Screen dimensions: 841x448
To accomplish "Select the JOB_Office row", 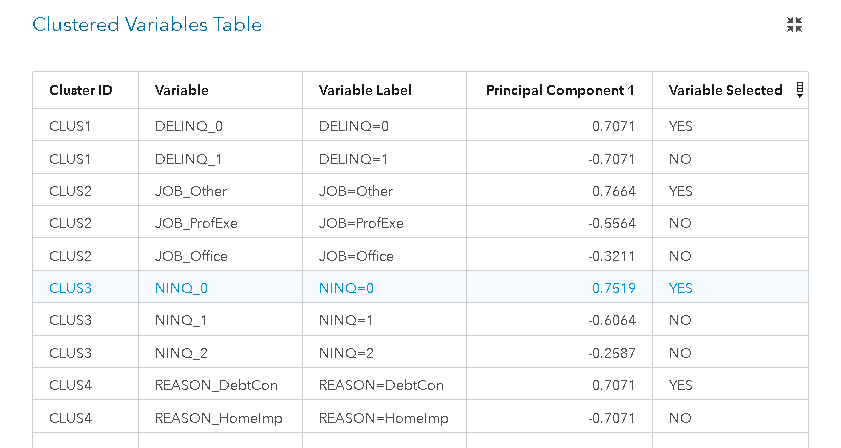I will (420, 256).
